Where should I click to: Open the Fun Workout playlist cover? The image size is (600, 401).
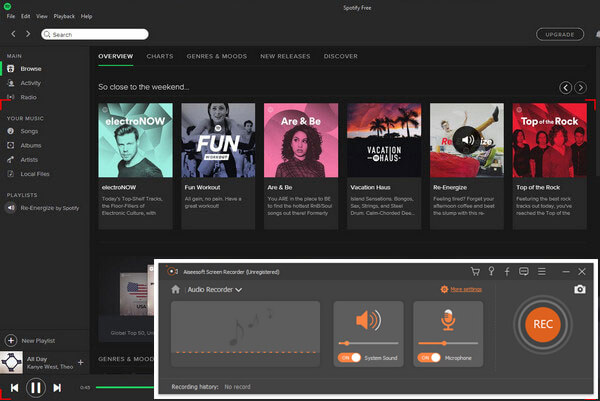coord(218,140)
